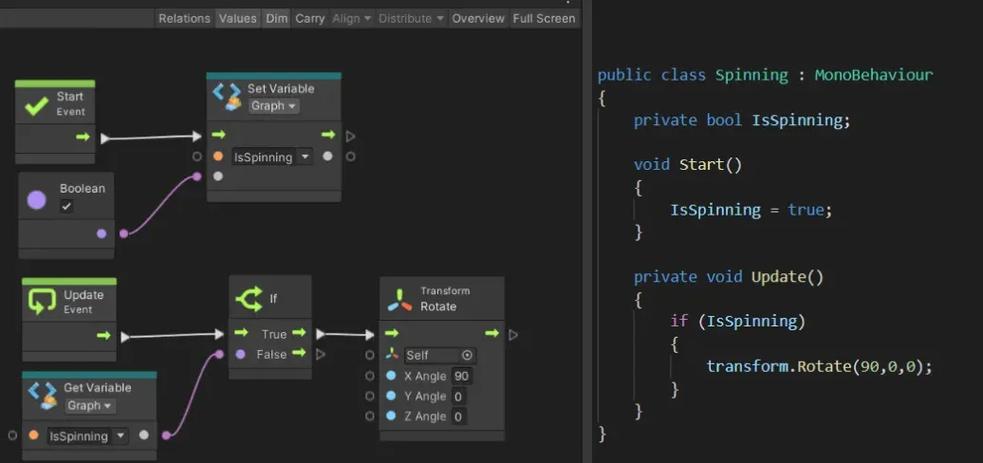Screen dimensions: 983x463
Task: Toggle the Dim toolbar button
Action: (x=276, y=18)
